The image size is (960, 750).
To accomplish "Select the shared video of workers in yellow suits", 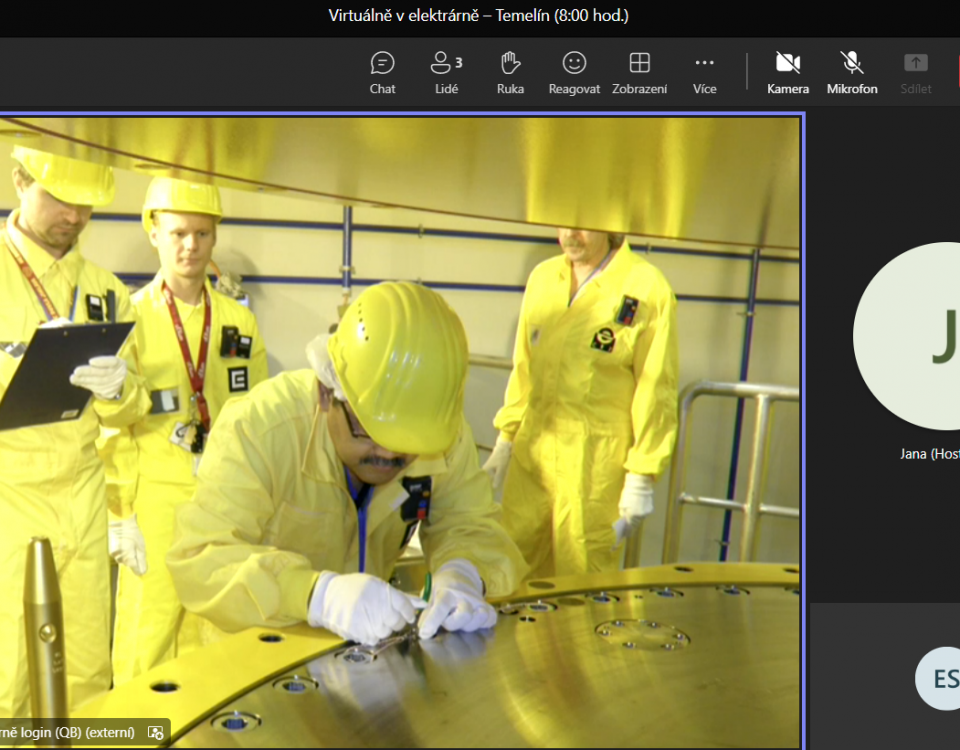I will [400, 430].
